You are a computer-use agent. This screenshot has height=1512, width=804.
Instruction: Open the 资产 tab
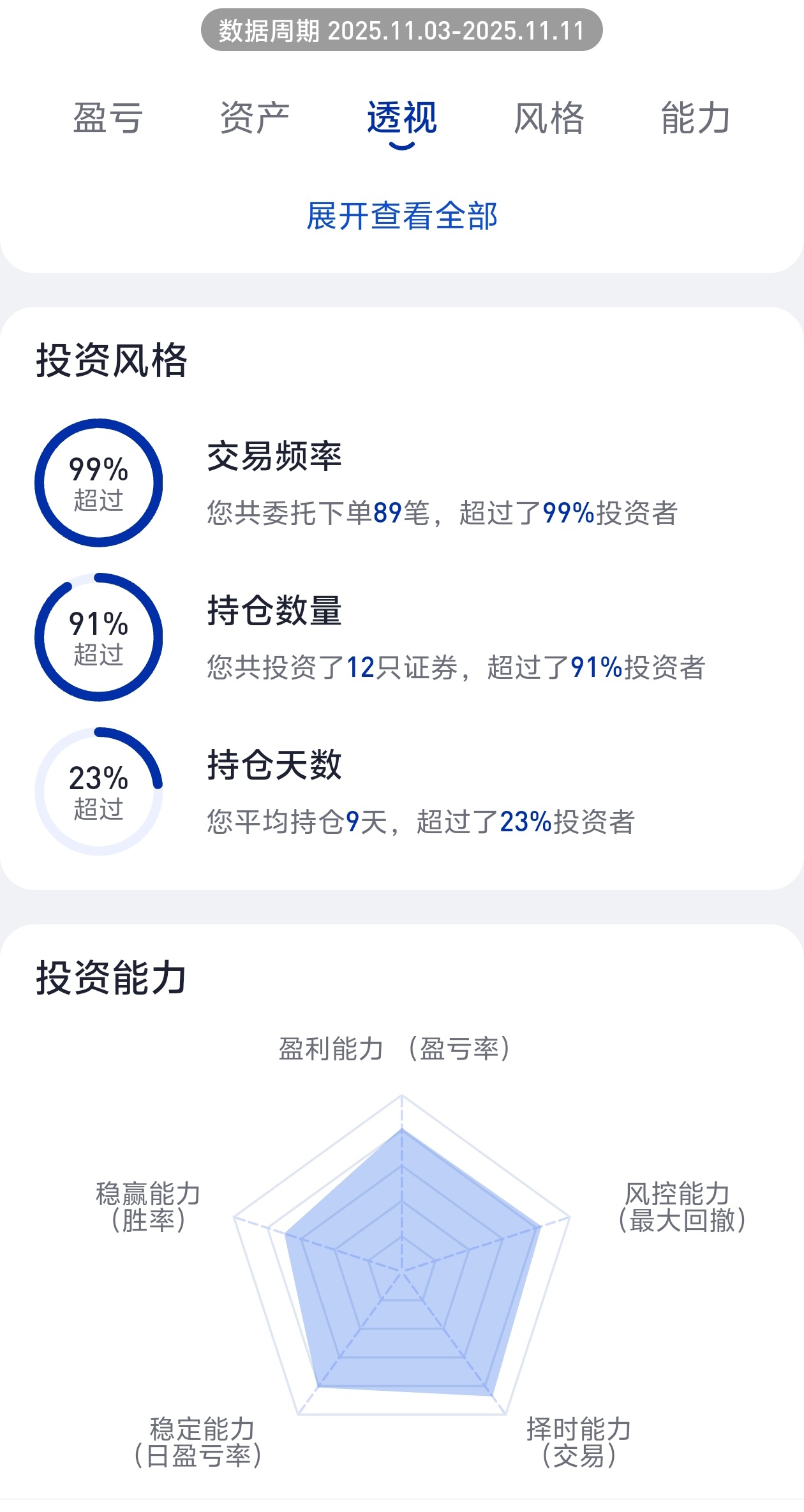254,119
